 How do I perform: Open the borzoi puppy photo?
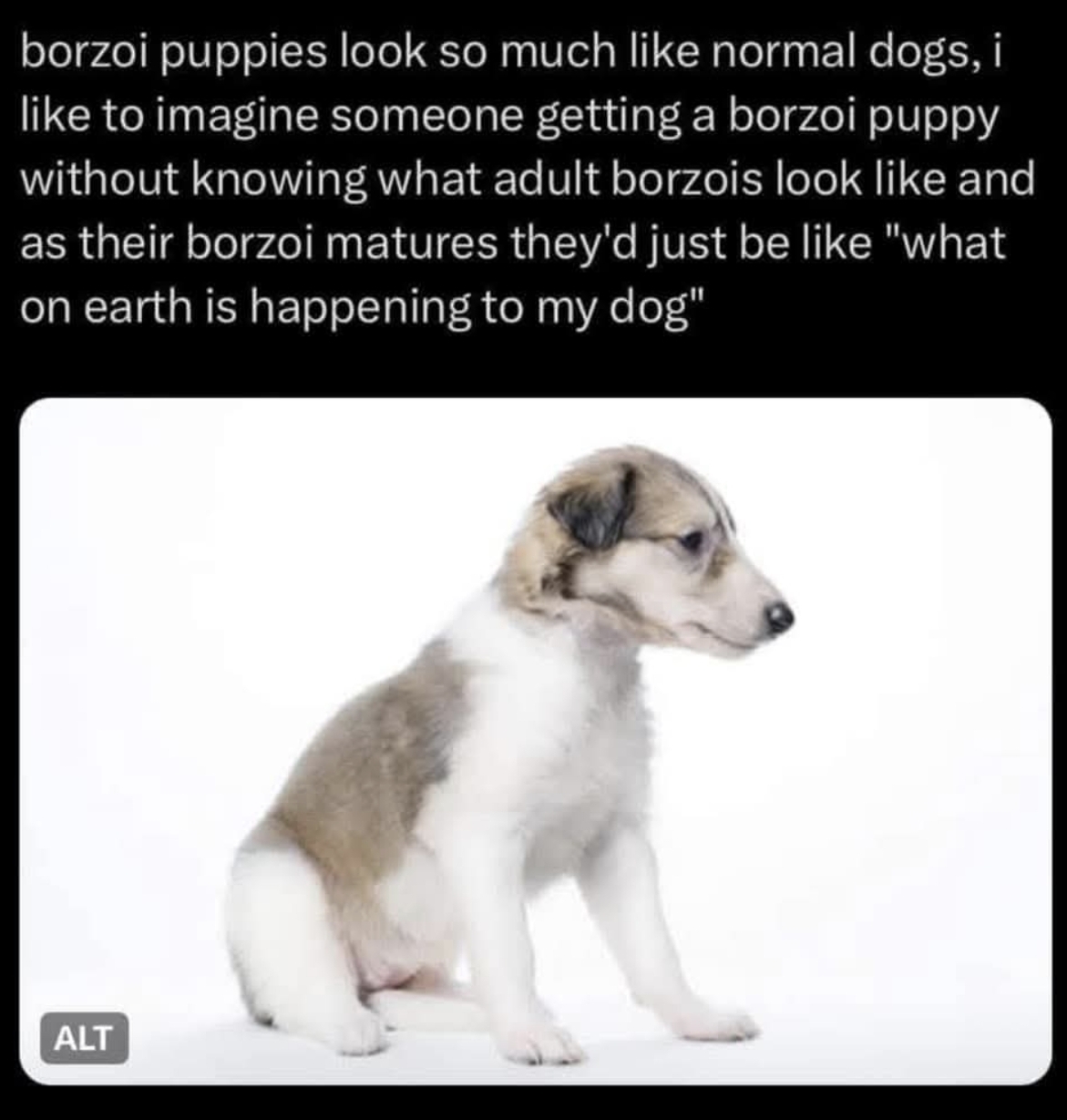point(535,741)
